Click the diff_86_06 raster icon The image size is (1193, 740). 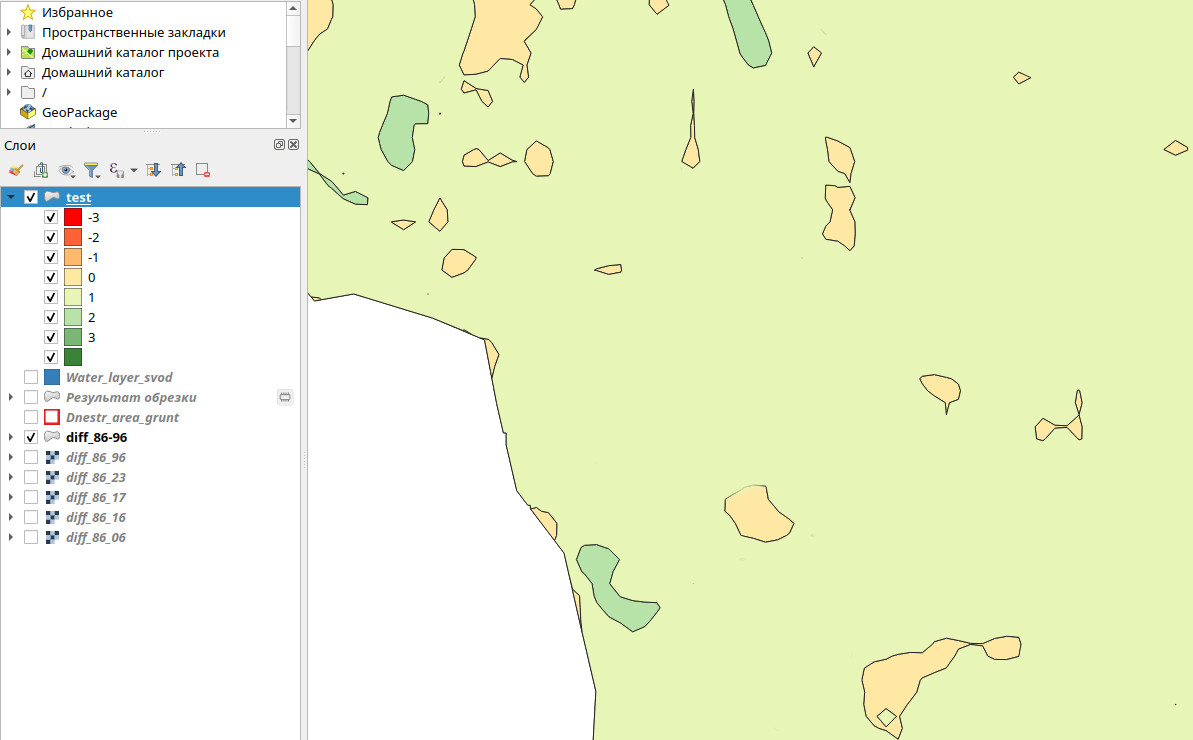point(52,537)
